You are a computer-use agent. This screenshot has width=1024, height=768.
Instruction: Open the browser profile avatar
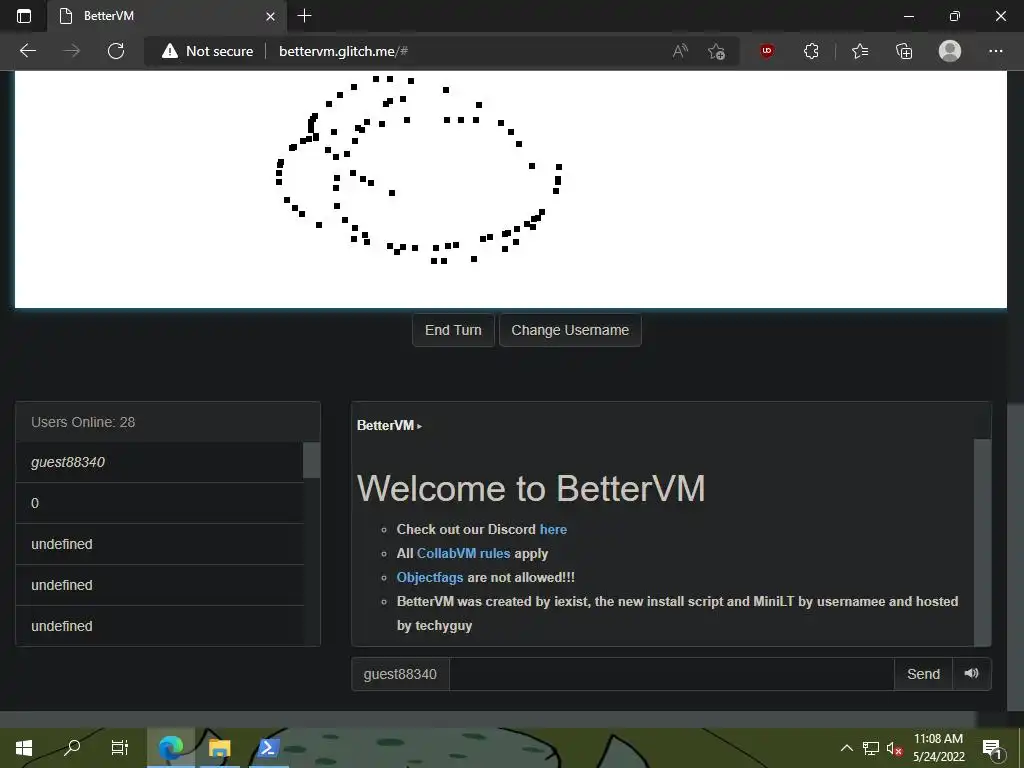tap(950, 51)
